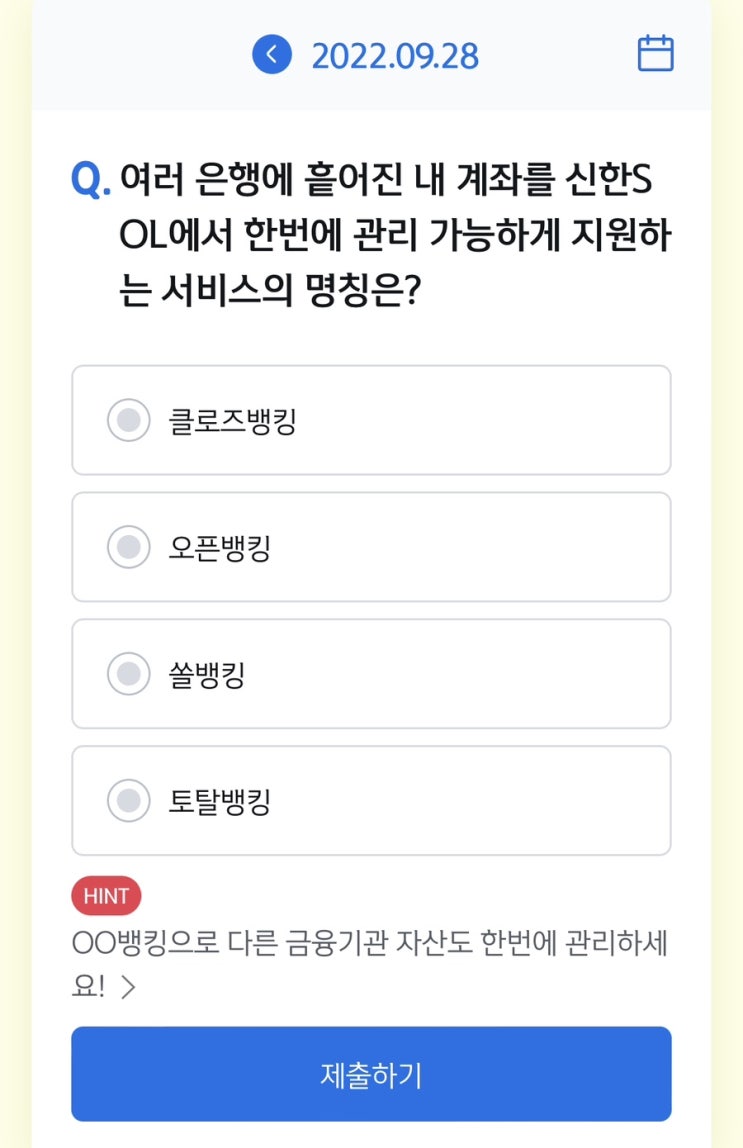Select the 클로즈뱅킹 radio button
The height and width of the screenshot is (1148, 743).
pyautogui.click(x=128, y=420)
